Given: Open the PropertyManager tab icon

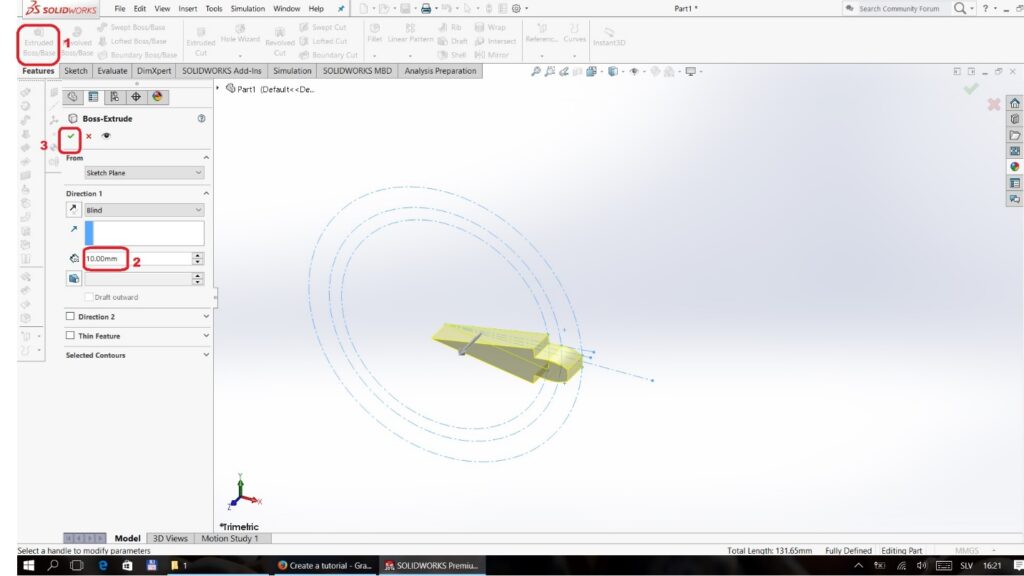Looking at the screenshot, I should point(93,97).
